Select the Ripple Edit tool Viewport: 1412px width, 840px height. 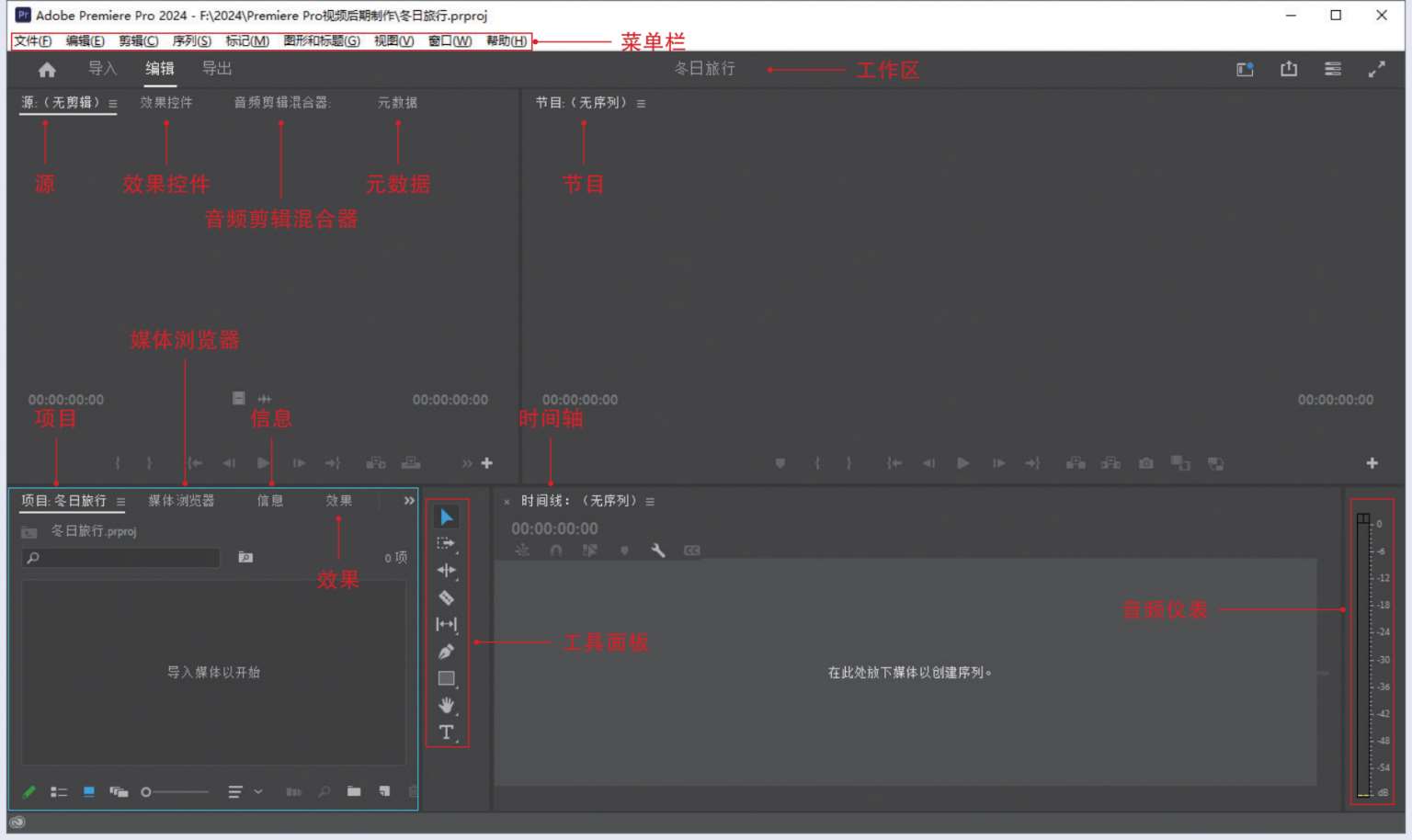(x=446, y=571)
